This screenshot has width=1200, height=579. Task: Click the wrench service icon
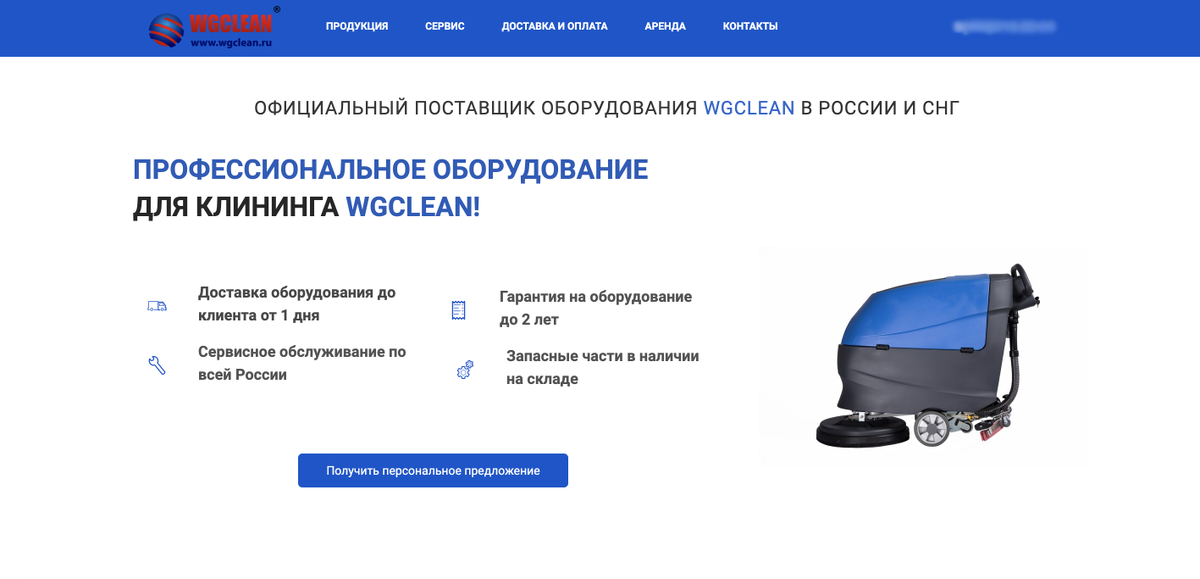(157, 365)
